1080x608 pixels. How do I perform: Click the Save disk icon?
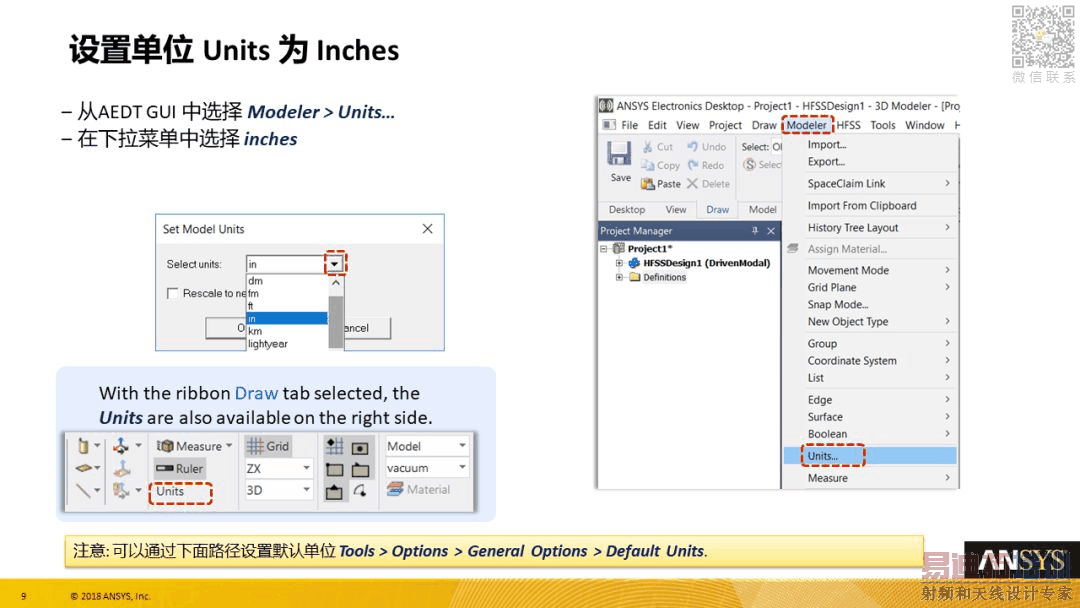pos(619,153)
